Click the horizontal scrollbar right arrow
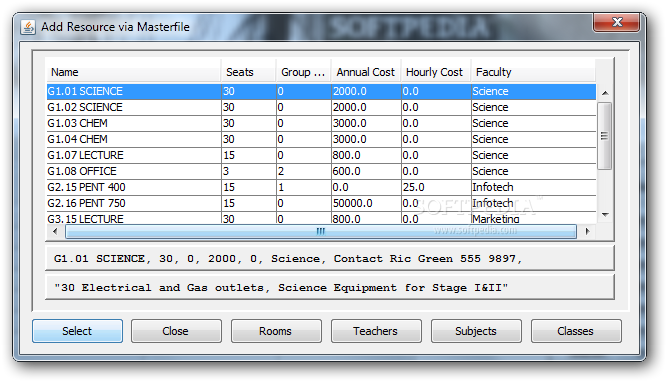 tap(587, 231)
